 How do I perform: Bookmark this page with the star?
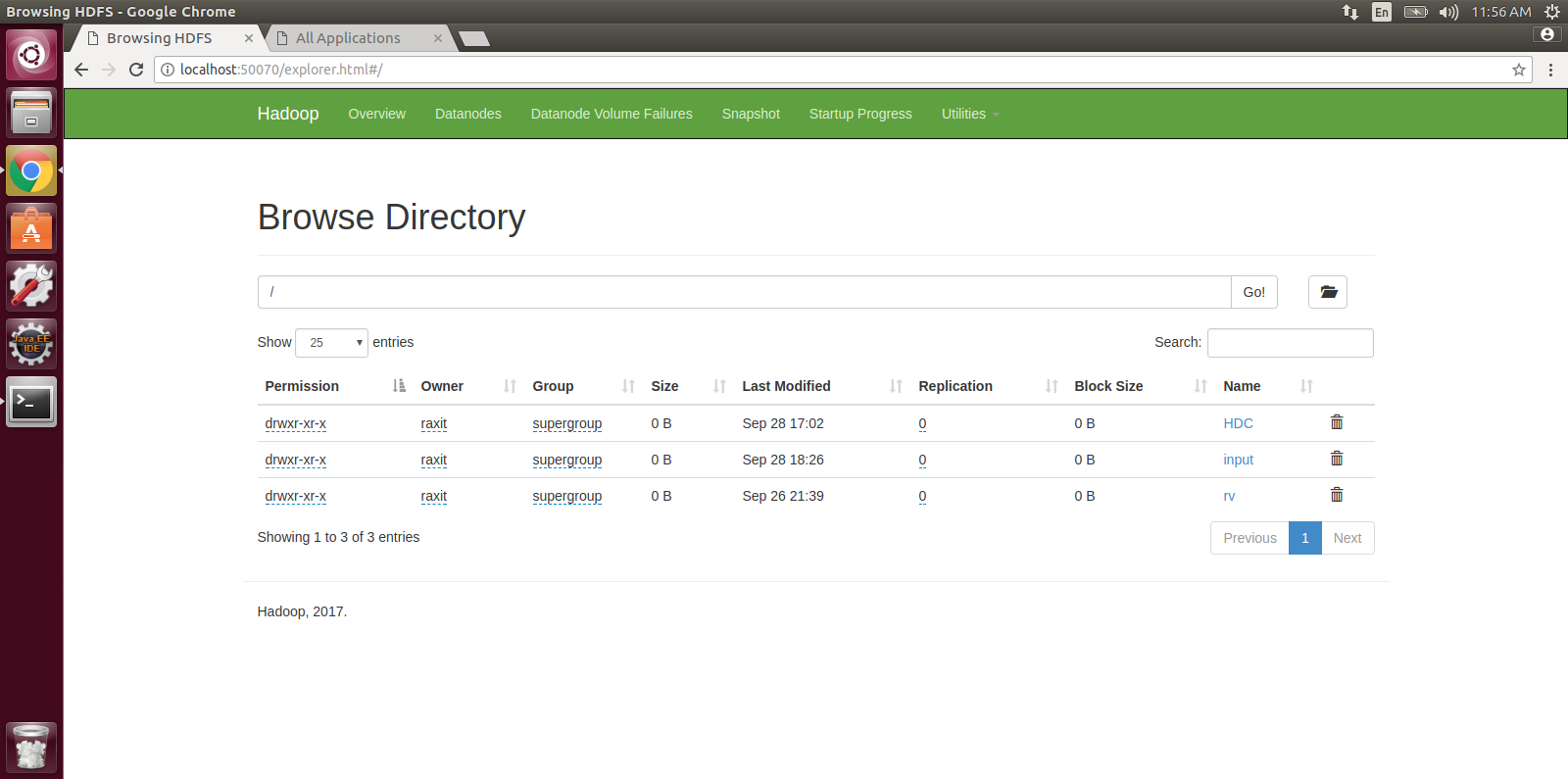pos(1518,70)
